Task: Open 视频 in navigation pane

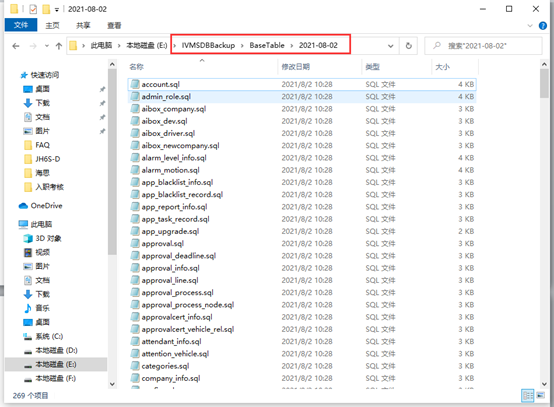Action: pos(42,252)
